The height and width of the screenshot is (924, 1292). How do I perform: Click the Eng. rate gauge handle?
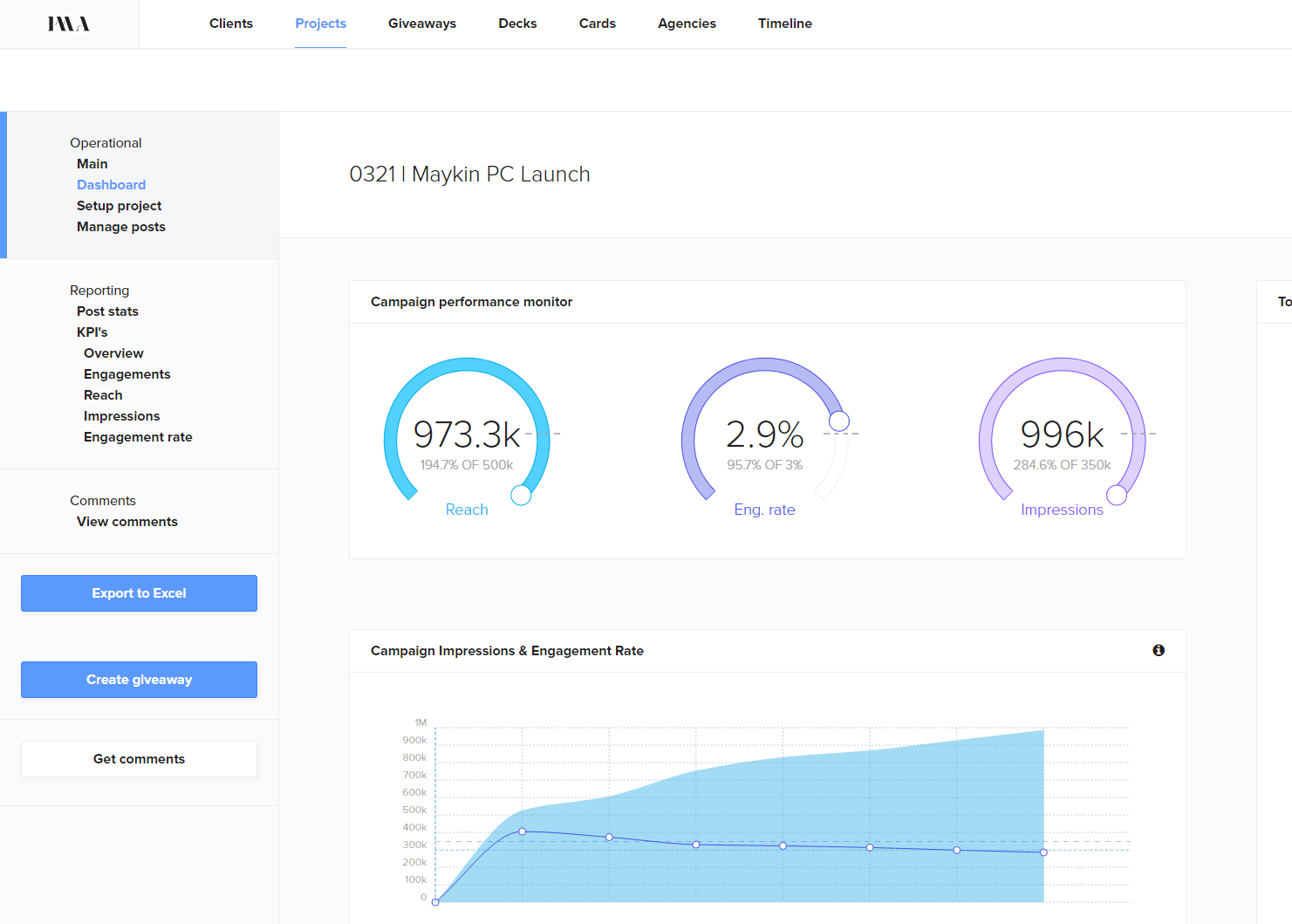click(839, 421)
